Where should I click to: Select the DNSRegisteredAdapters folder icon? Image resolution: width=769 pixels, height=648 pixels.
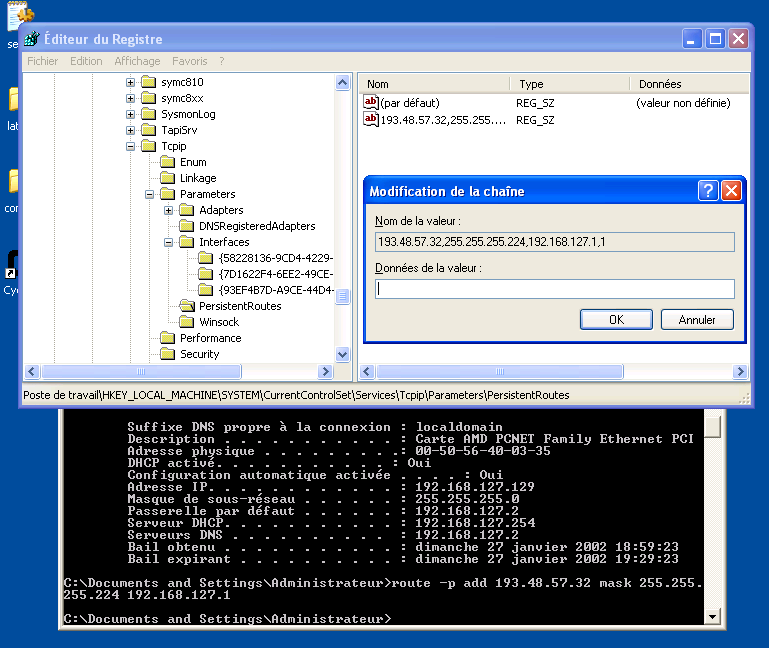click(x=186, y=226)
